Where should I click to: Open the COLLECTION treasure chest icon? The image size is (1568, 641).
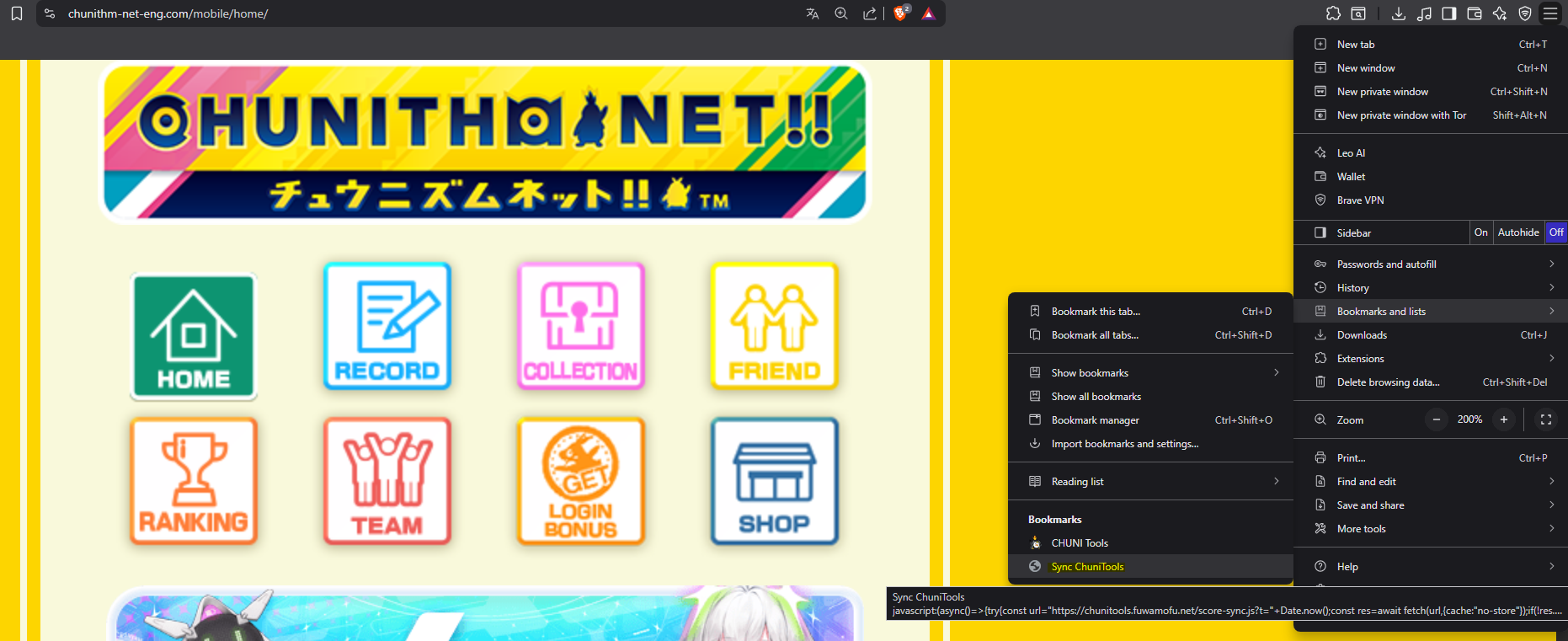(580, 326)
